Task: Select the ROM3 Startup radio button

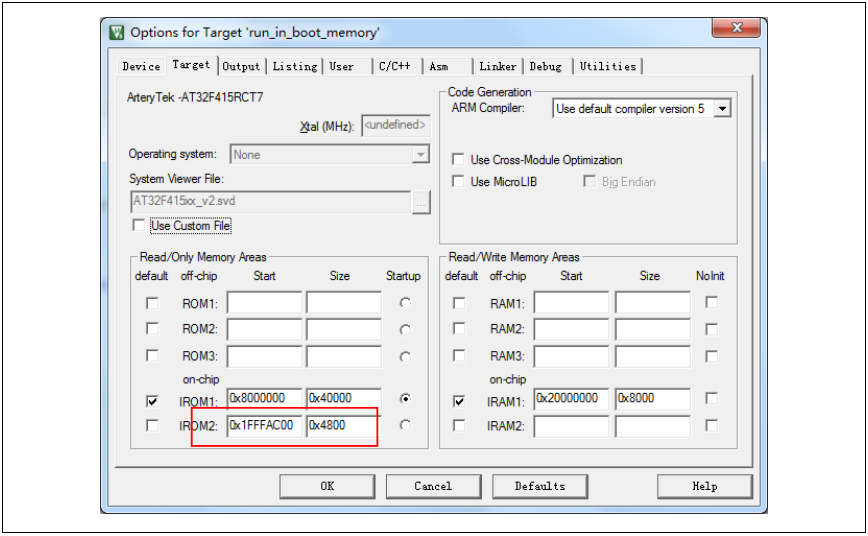Action: coord(405,357)
